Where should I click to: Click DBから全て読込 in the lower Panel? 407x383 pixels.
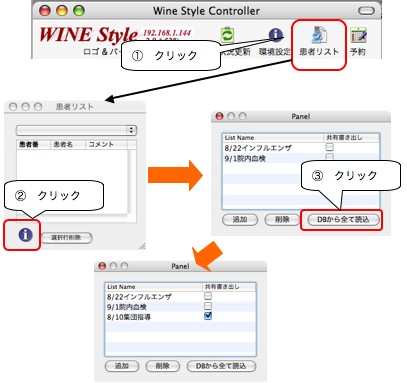[x=221, y=366]
